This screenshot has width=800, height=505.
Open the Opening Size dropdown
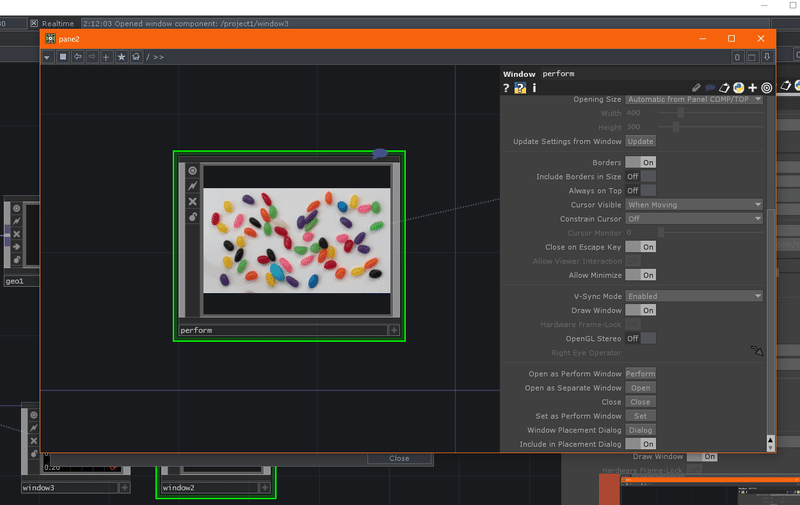[694, 99]
